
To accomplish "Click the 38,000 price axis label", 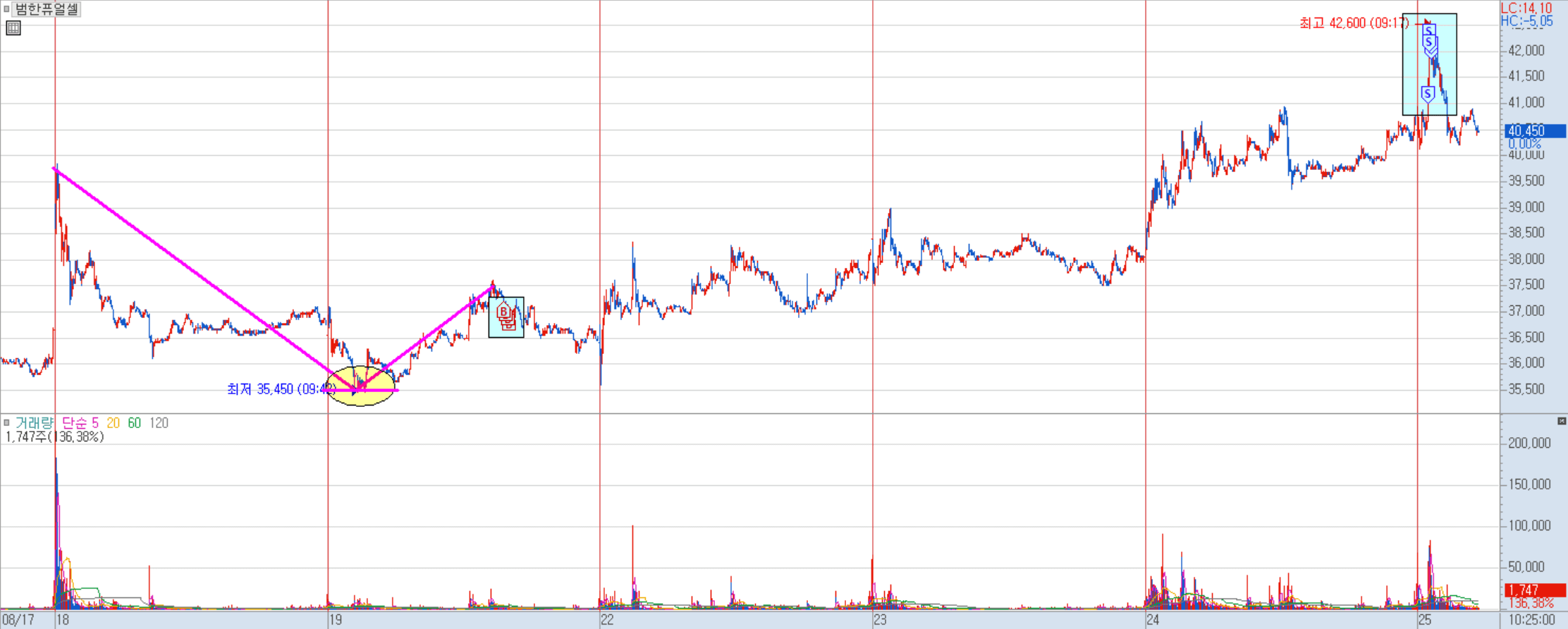I will pos(1526,259).
